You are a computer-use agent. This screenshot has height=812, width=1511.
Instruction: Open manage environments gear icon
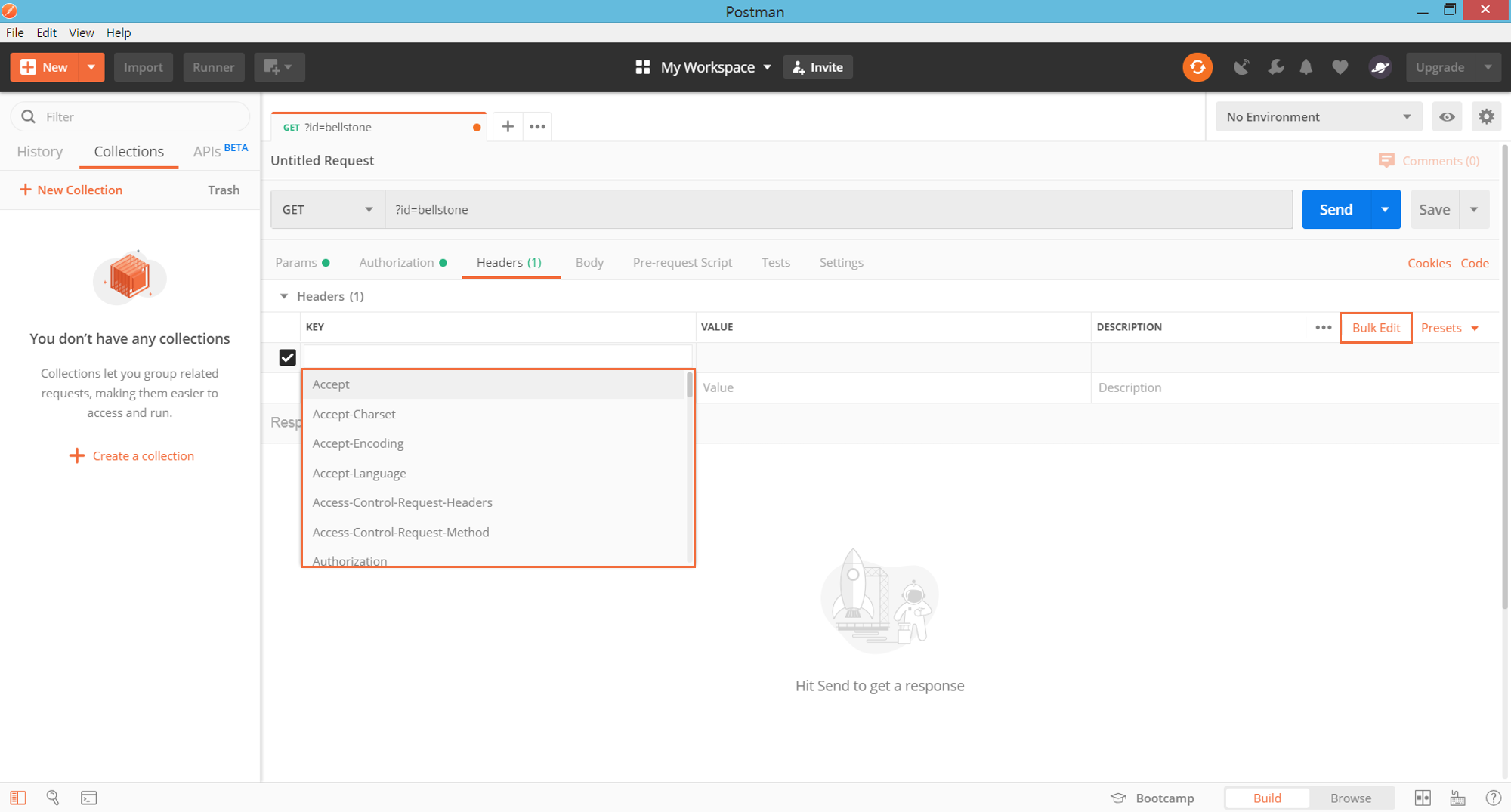pos(1486,116)
